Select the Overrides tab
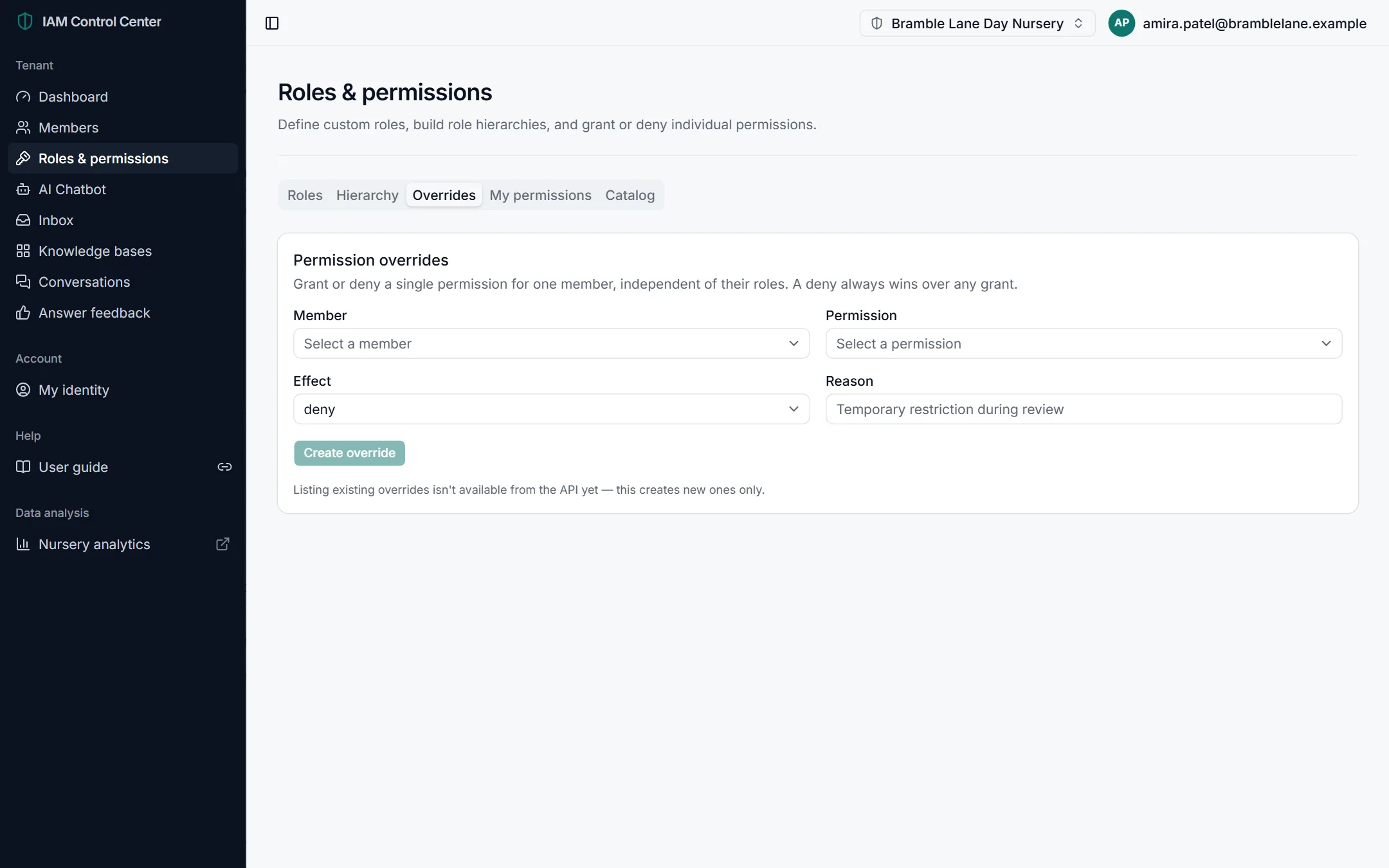The image size is (1389, 868). (x=444, y=195)
